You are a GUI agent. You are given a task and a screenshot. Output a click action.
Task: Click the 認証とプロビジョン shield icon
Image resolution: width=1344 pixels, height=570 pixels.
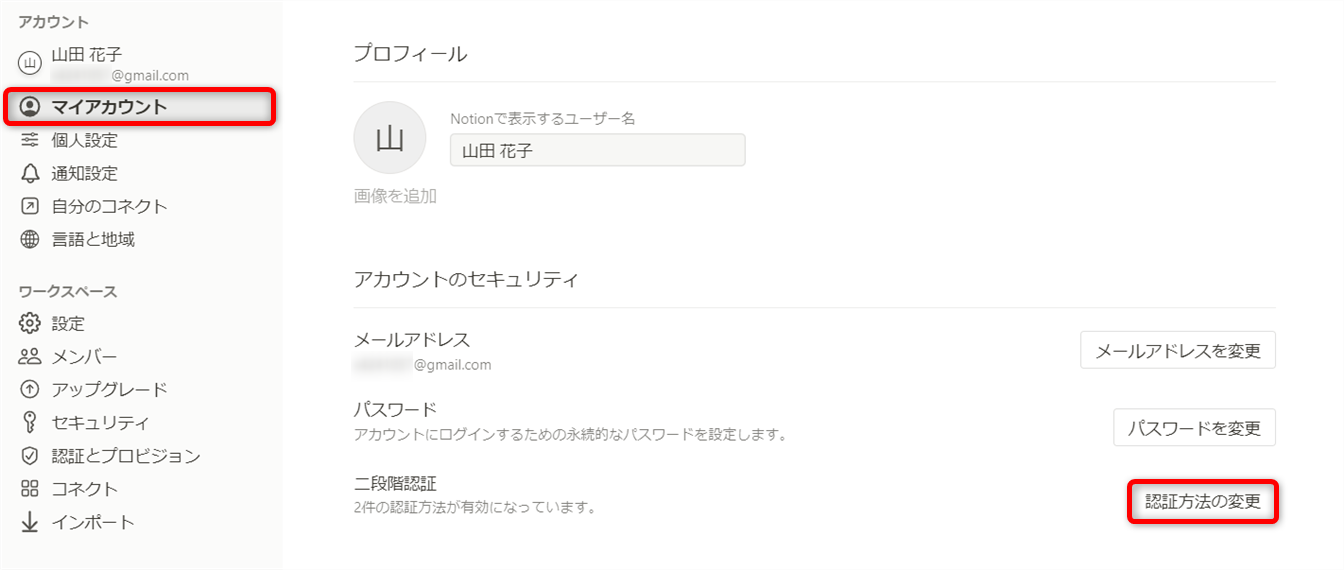pos(30,456)
